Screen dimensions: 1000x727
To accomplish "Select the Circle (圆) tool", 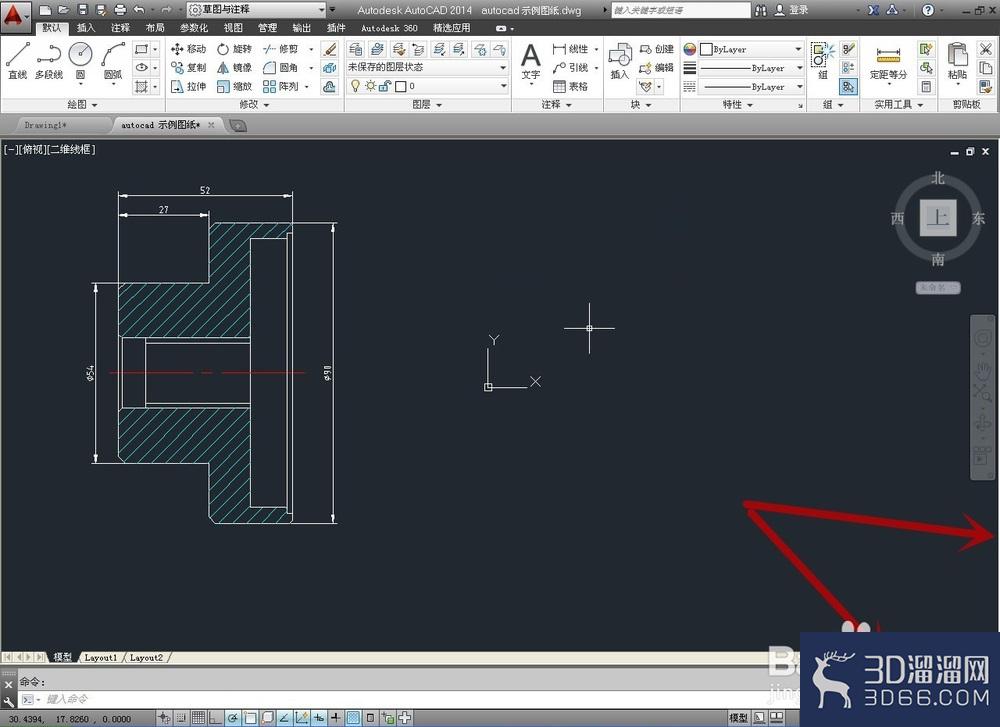I will (x=80, y=61).
